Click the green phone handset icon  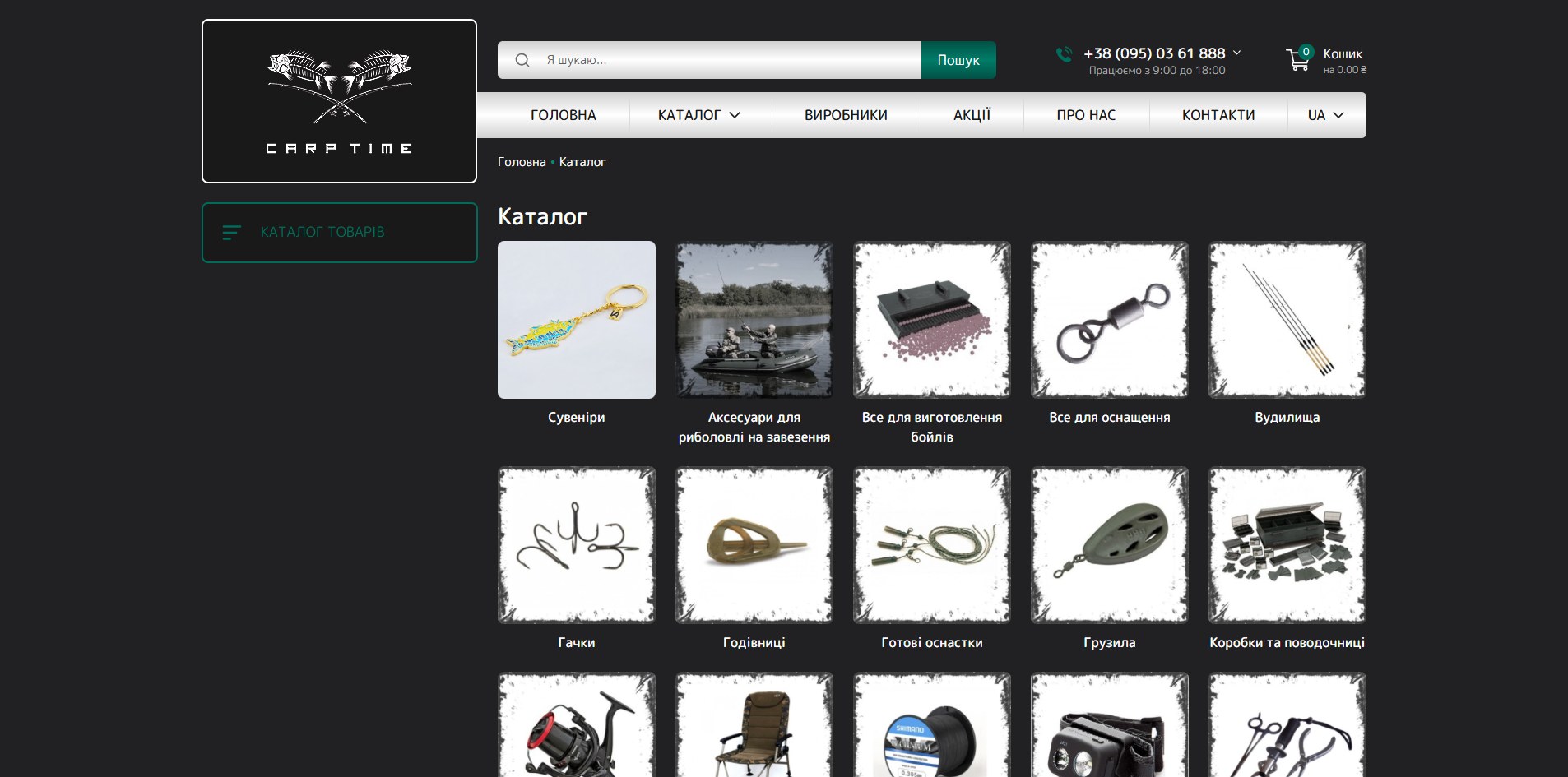(x=1065, y=54)
